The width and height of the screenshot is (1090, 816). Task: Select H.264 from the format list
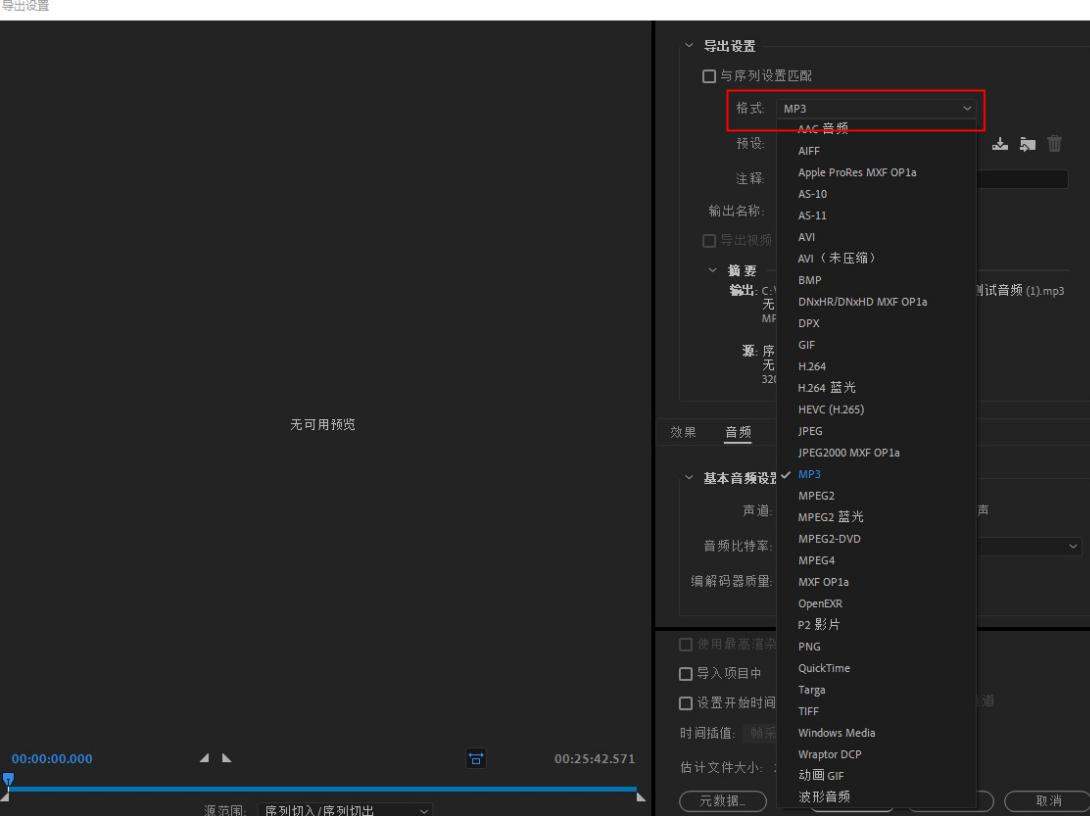pyautogui.click(x=813, y=366)
